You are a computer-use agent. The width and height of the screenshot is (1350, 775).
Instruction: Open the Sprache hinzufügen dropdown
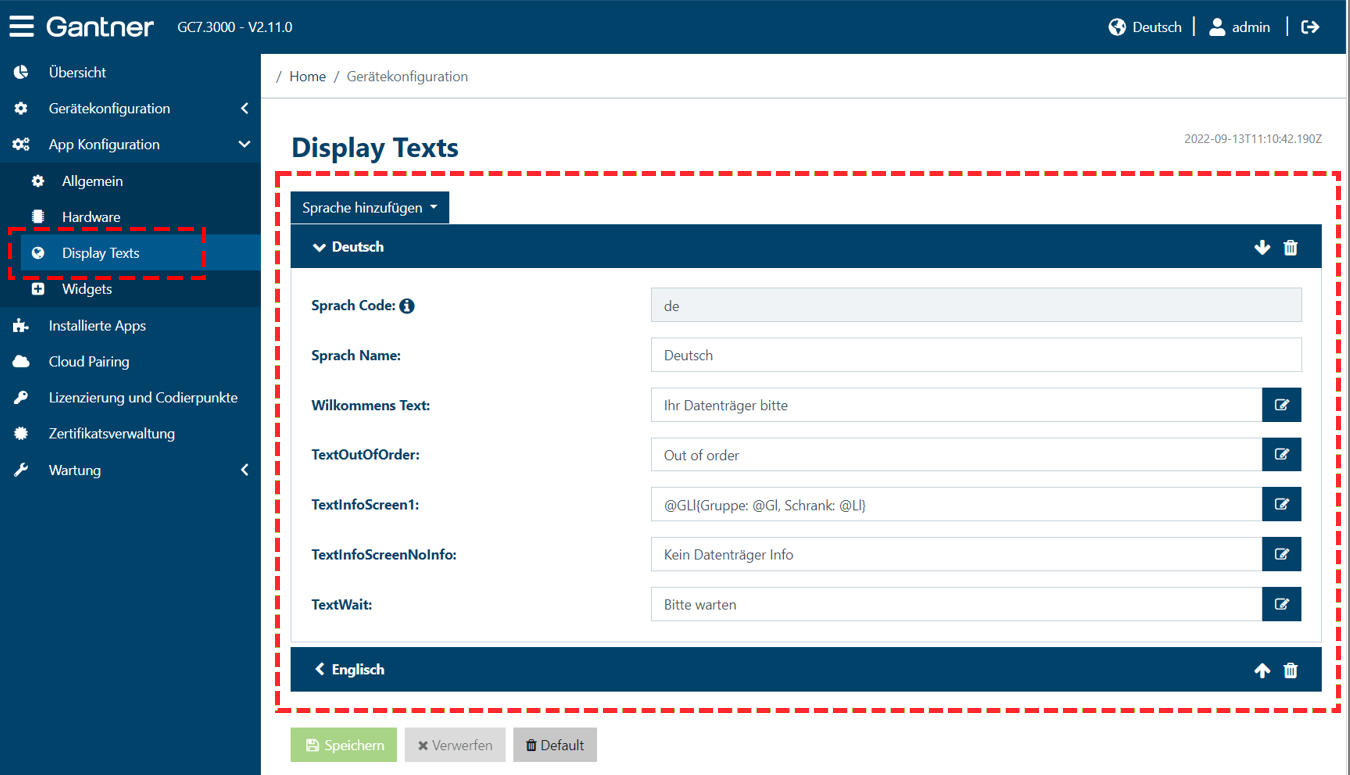(x=370, y=208)
